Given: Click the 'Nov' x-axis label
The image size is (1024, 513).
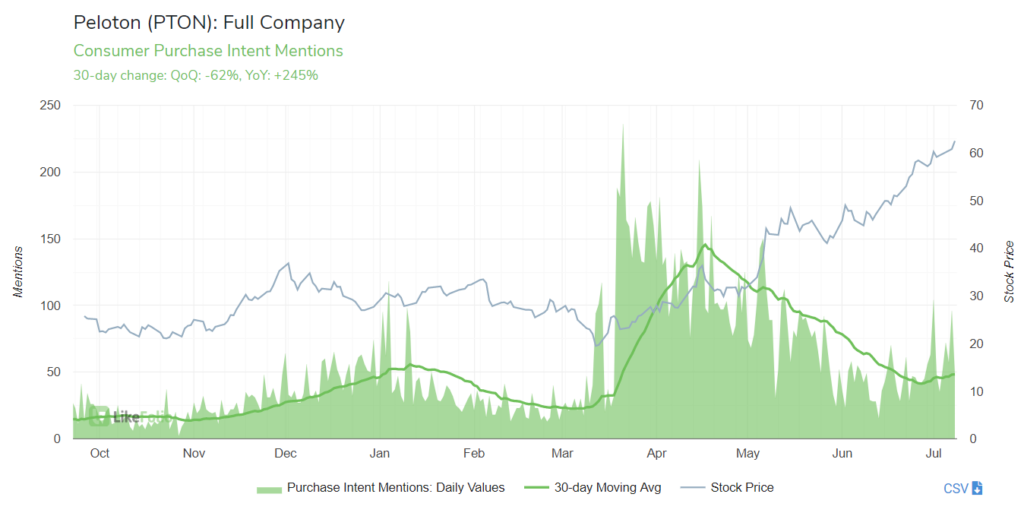Looking at the screenshot, I should click(x=193, y=454).
